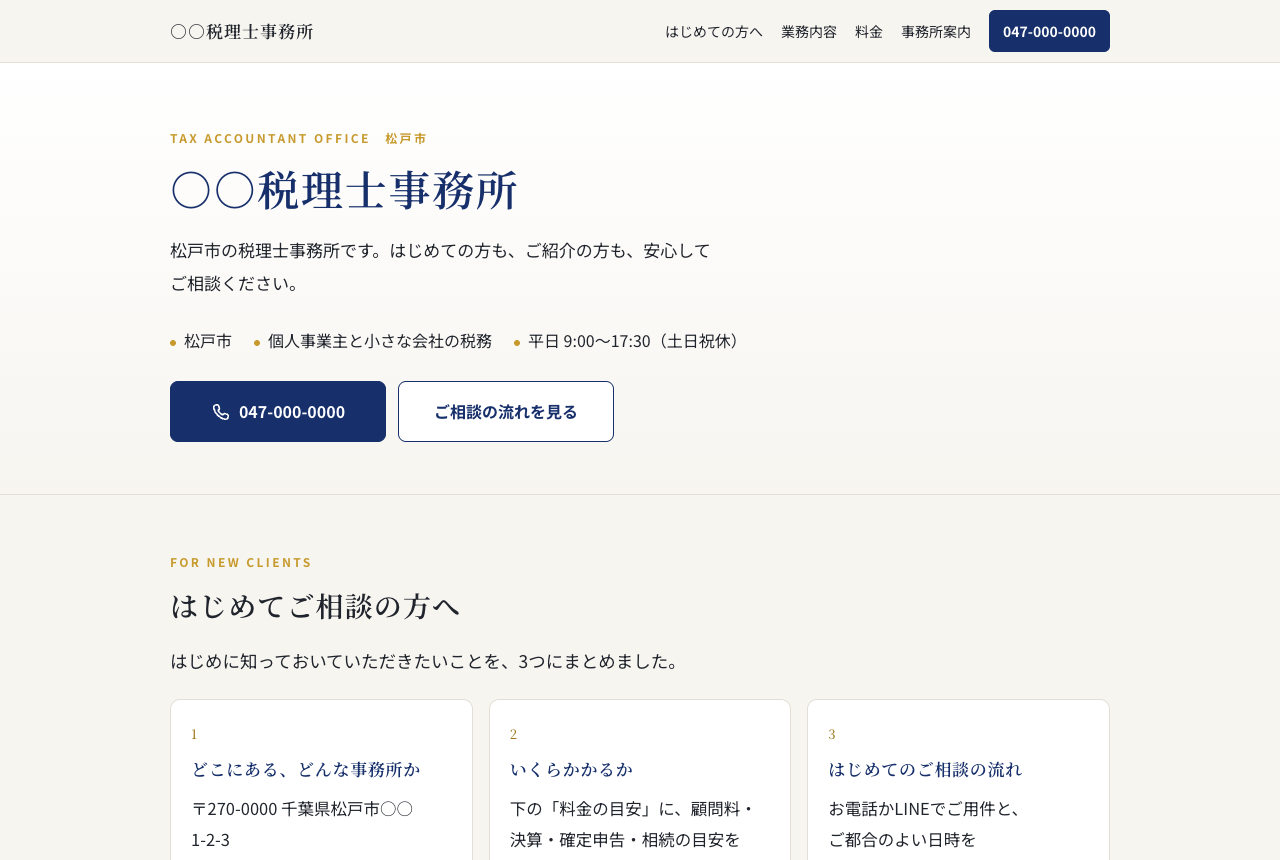Click ご相談の流れを見る button
Viewport: 1280px width, 860px height.
[506, 411]
